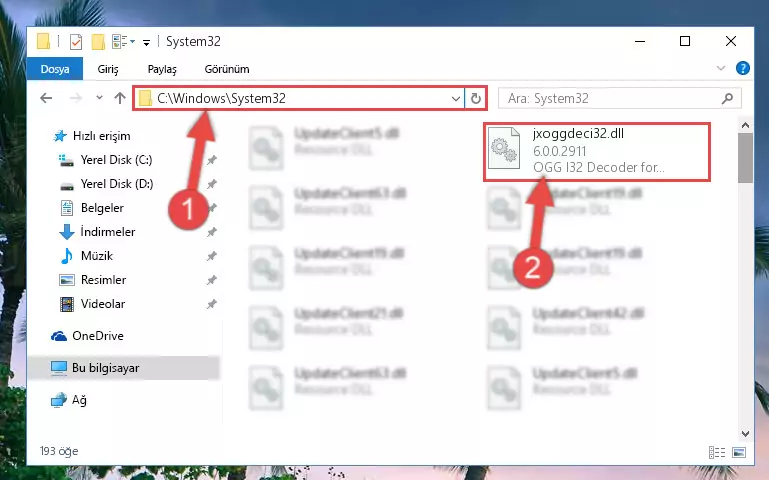Click the Belgeler document icon
This screenshot has width=769, height=480.
coord(67,208)
